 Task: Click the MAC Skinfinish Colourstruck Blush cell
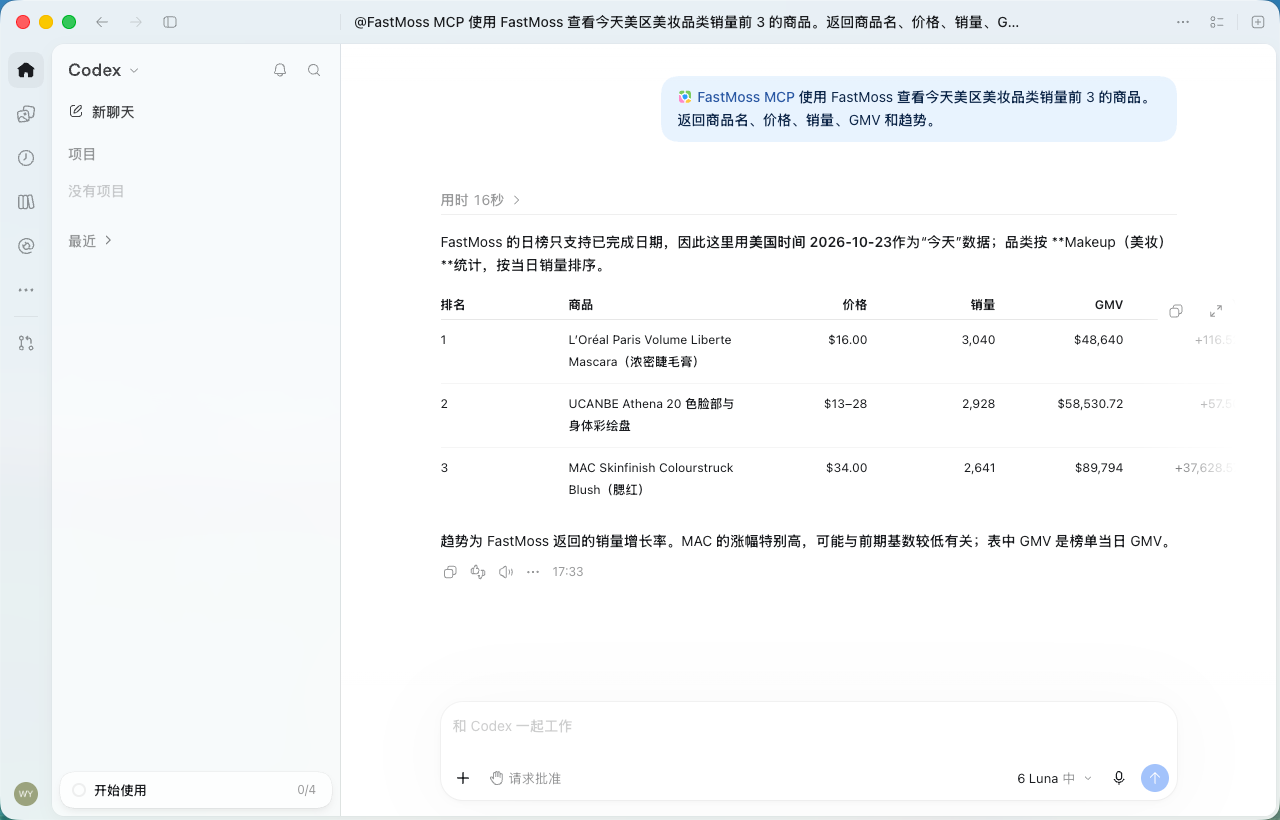coord(651,479)
